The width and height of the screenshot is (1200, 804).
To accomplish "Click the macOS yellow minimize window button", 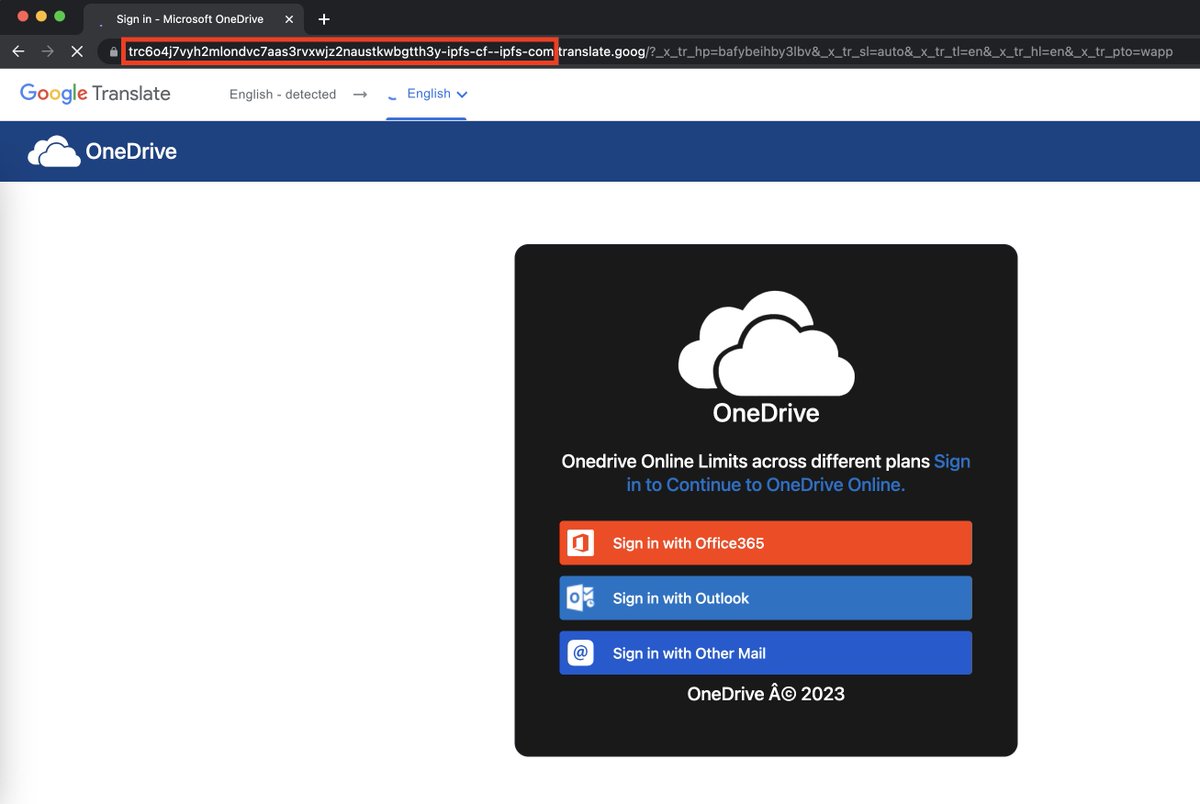I will coord(42,16).
